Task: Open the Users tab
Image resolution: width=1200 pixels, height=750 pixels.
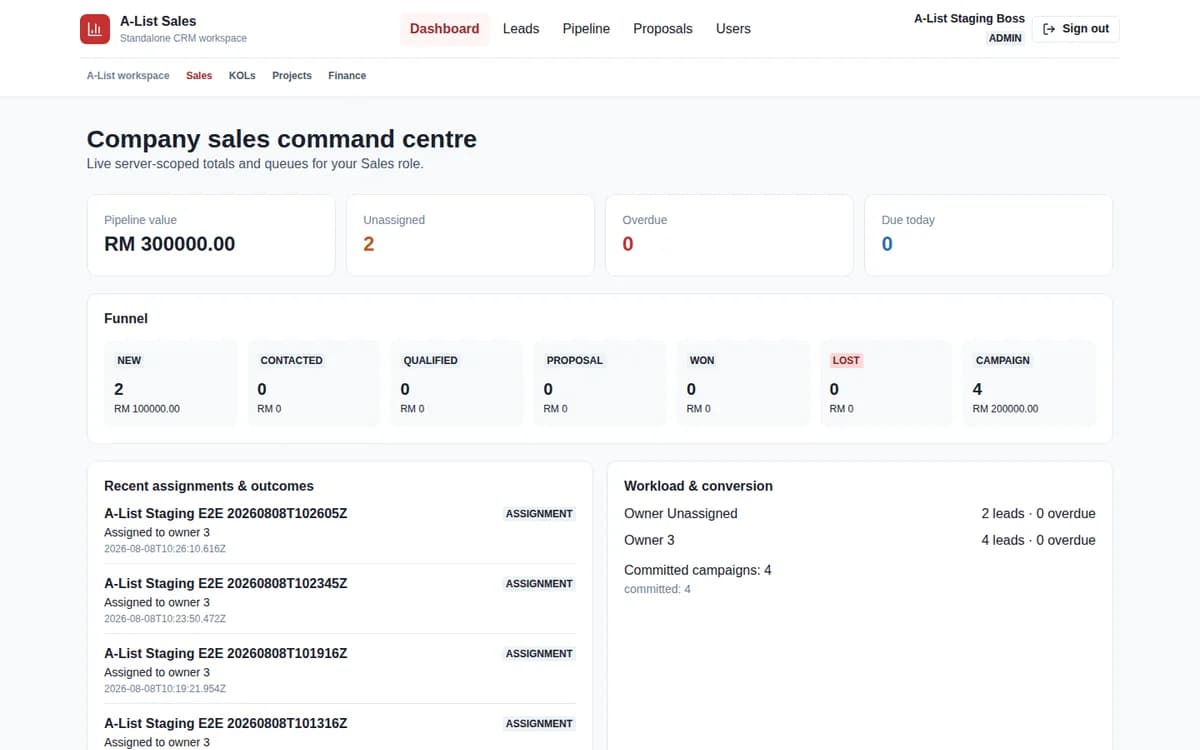Action: 733,29
